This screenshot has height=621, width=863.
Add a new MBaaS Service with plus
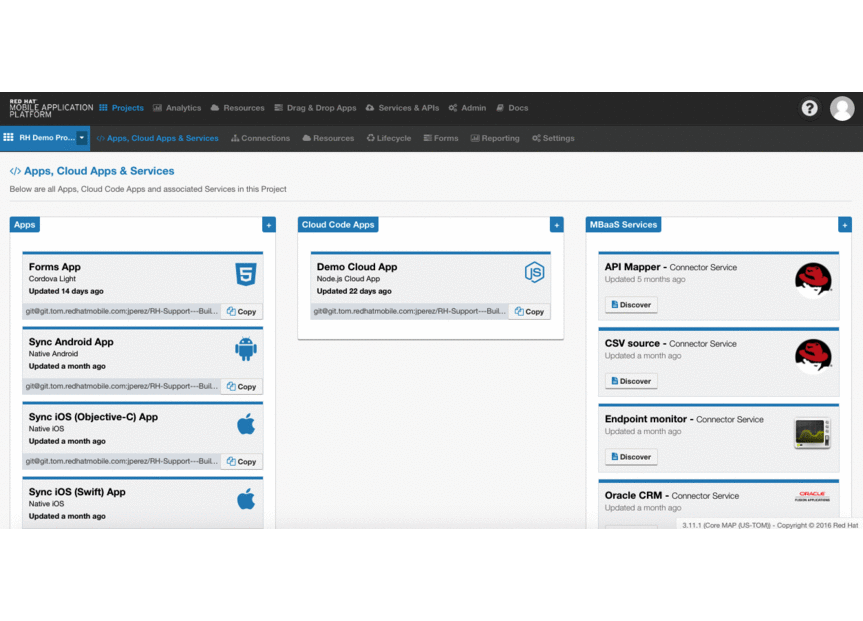(x=845, y=225)
